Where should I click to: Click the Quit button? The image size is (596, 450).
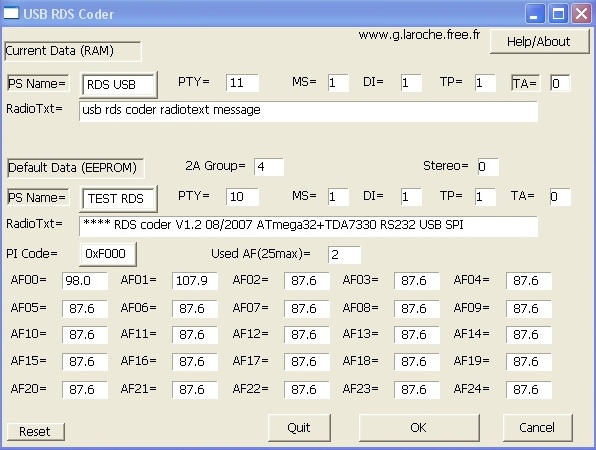299,428
